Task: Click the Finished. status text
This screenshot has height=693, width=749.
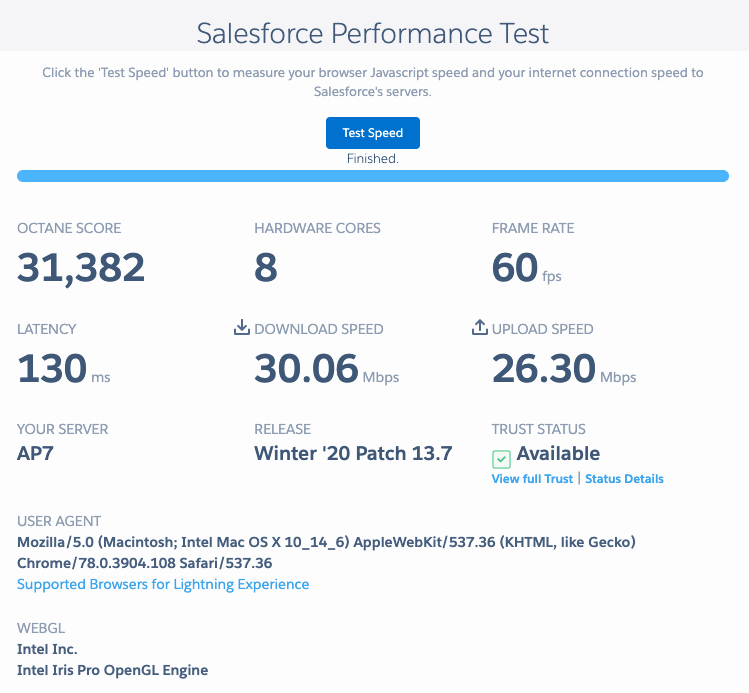Action: [373, 159]
